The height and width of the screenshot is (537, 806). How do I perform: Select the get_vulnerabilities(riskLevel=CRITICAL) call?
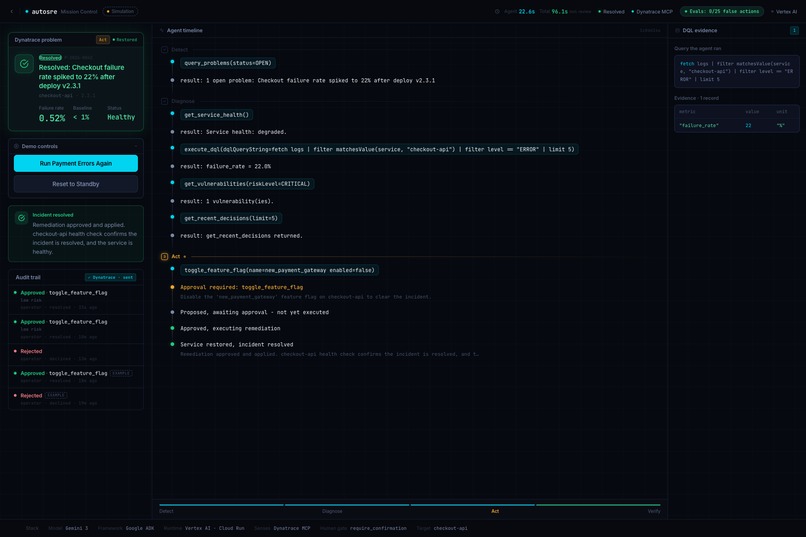click(x=247, y=184)
